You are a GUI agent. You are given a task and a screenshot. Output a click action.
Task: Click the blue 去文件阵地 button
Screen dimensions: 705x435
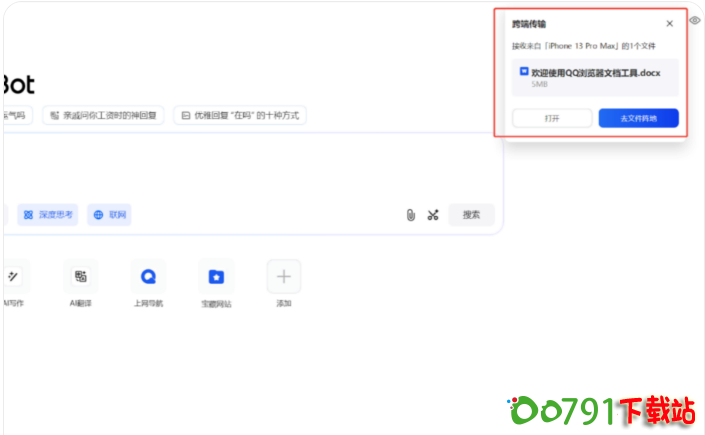coord(638,118)
